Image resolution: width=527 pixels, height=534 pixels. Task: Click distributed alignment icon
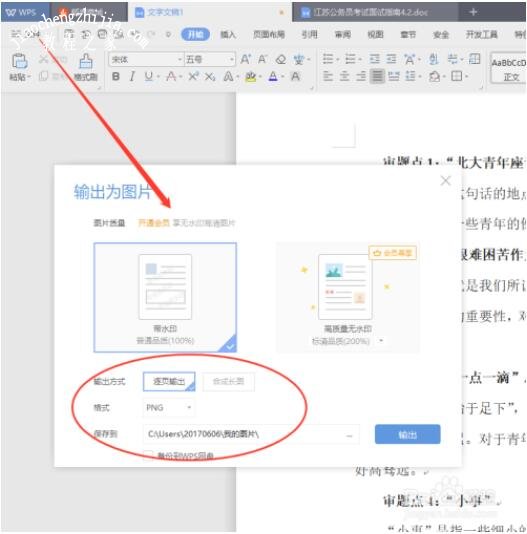pos(394,76)
